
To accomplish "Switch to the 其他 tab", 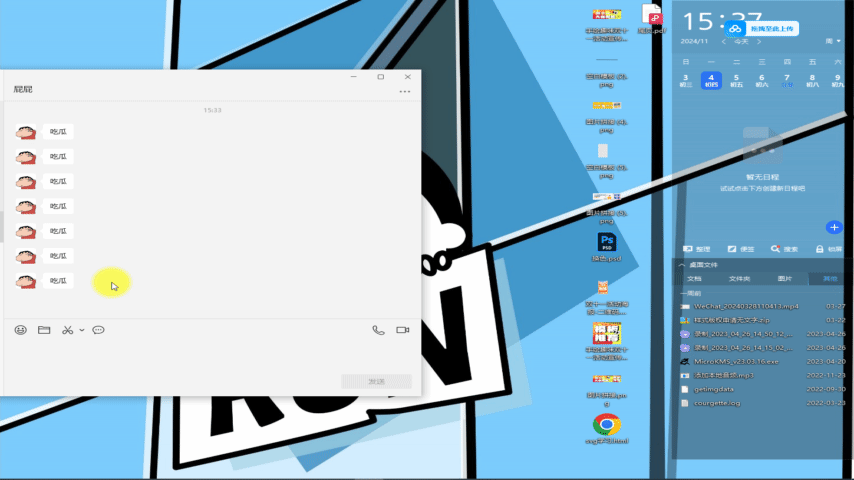I will 829,279.
